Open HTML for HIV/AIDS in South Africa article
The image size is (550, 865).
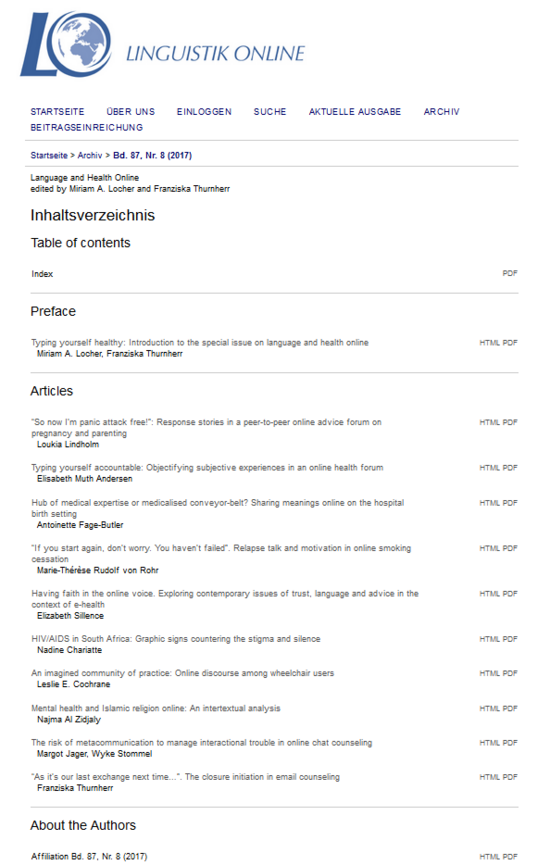click(489, 639)
